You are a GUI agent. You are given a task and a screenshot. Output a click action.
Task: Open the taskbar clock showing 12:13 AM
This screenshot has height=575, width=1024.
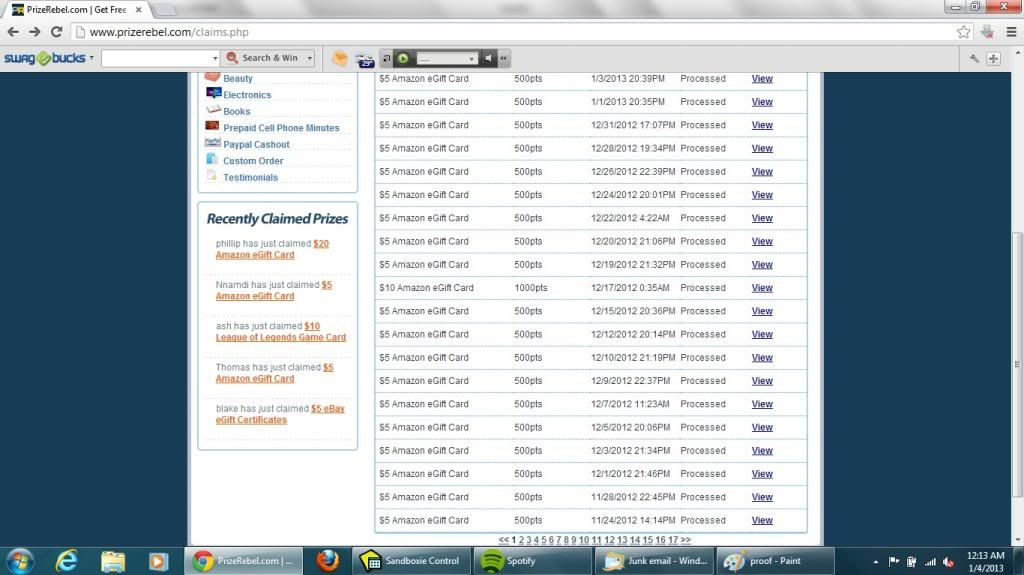[x=985, y=562]
